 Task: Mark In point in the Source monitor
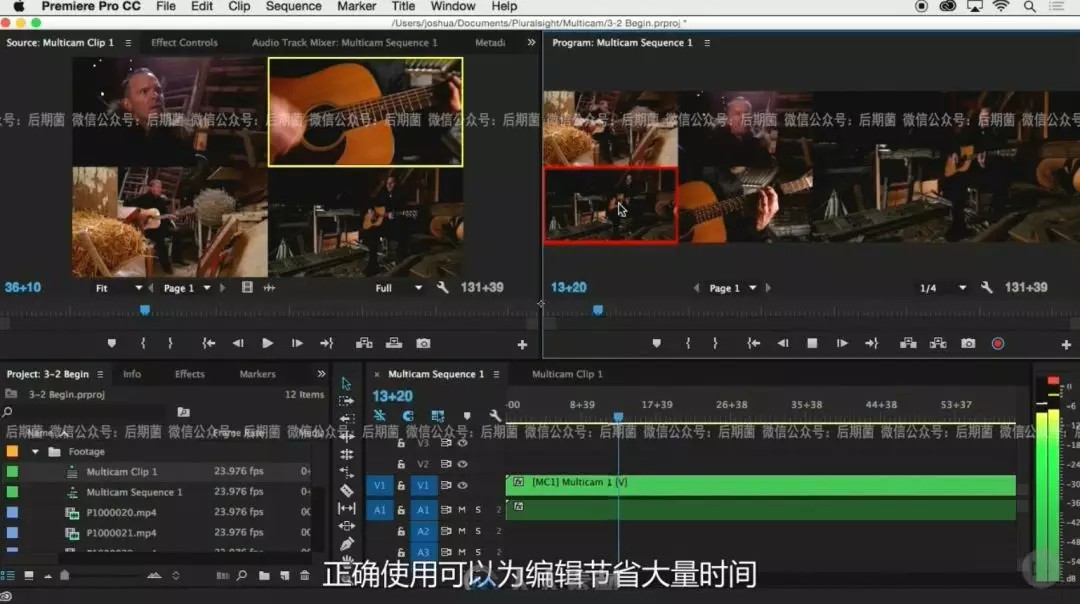(143, 343)
